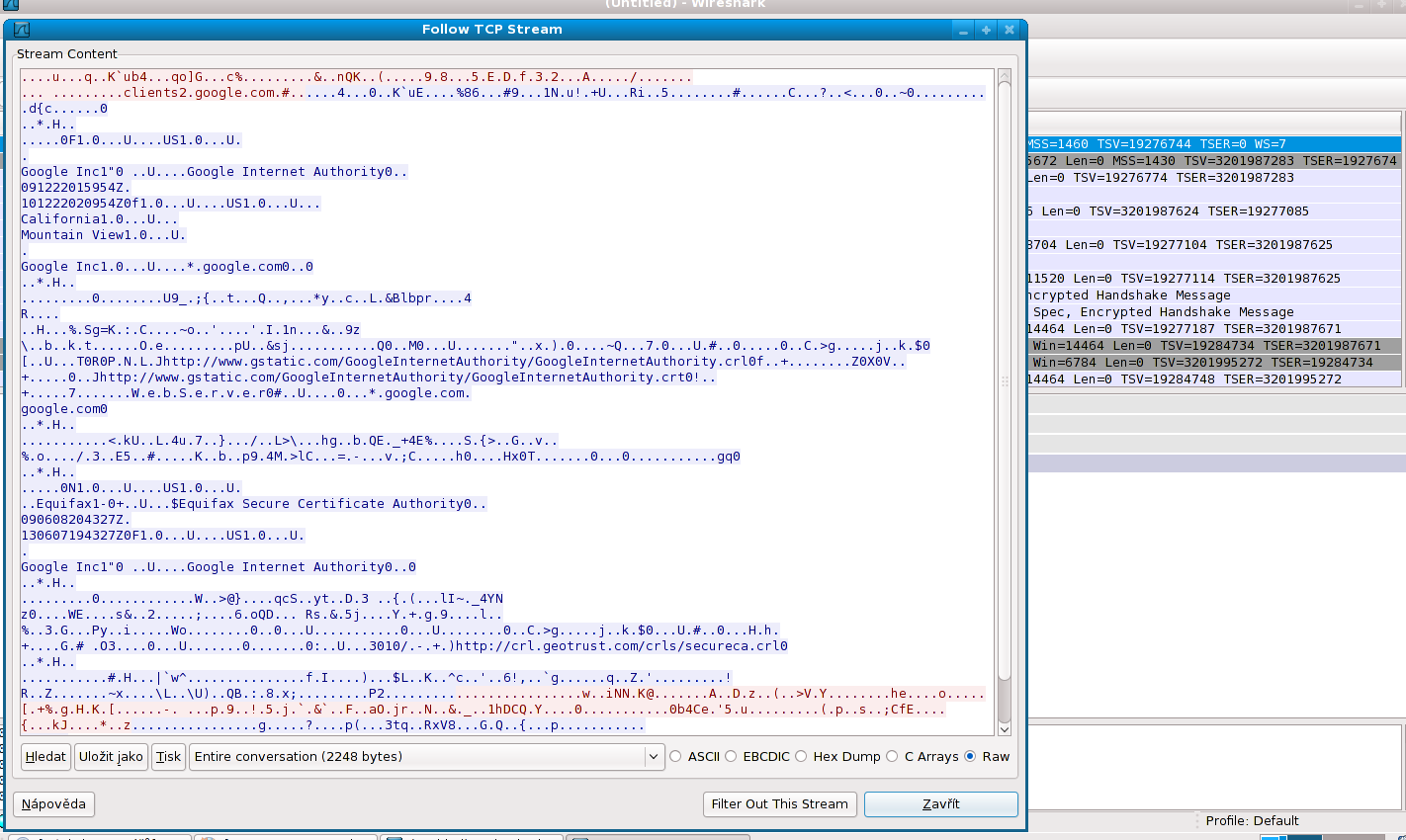Select packet row TSV=19277114 TSER=3201987625

pyautogui.click(x=1214, y=279)
